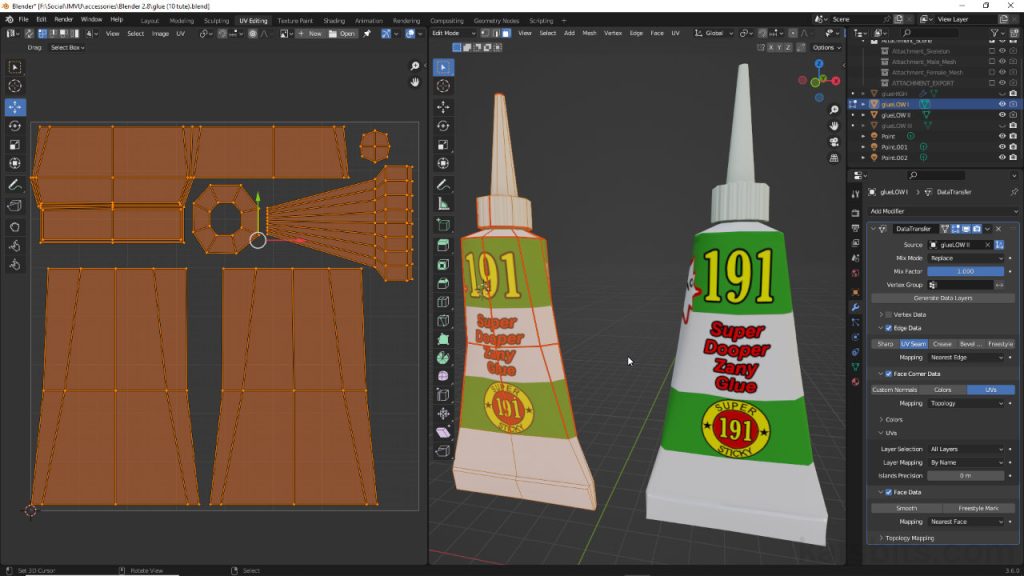This screenshot has height=576, width=1024.
Task: Switch to the Texture Paint workspace tab
Action: [295, 18]
